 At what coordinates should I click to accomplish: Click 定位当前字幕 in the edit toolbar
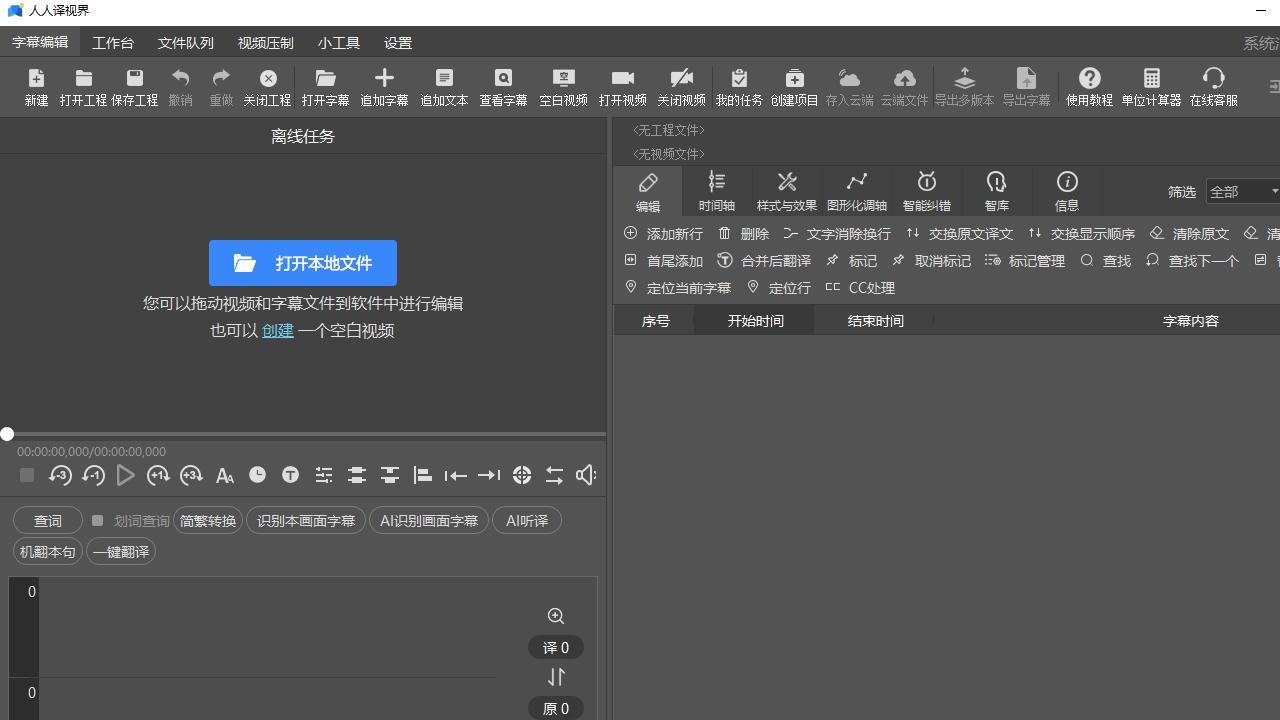(x=678, y=287)
